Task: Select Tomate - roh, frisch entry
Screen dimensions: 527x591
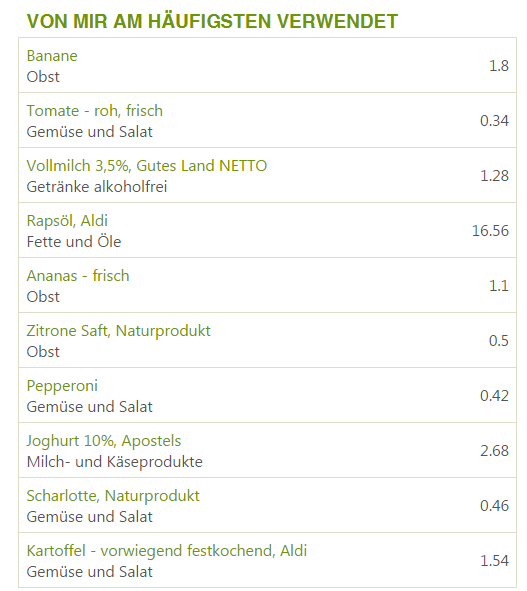Action: [x=95, y=111]
